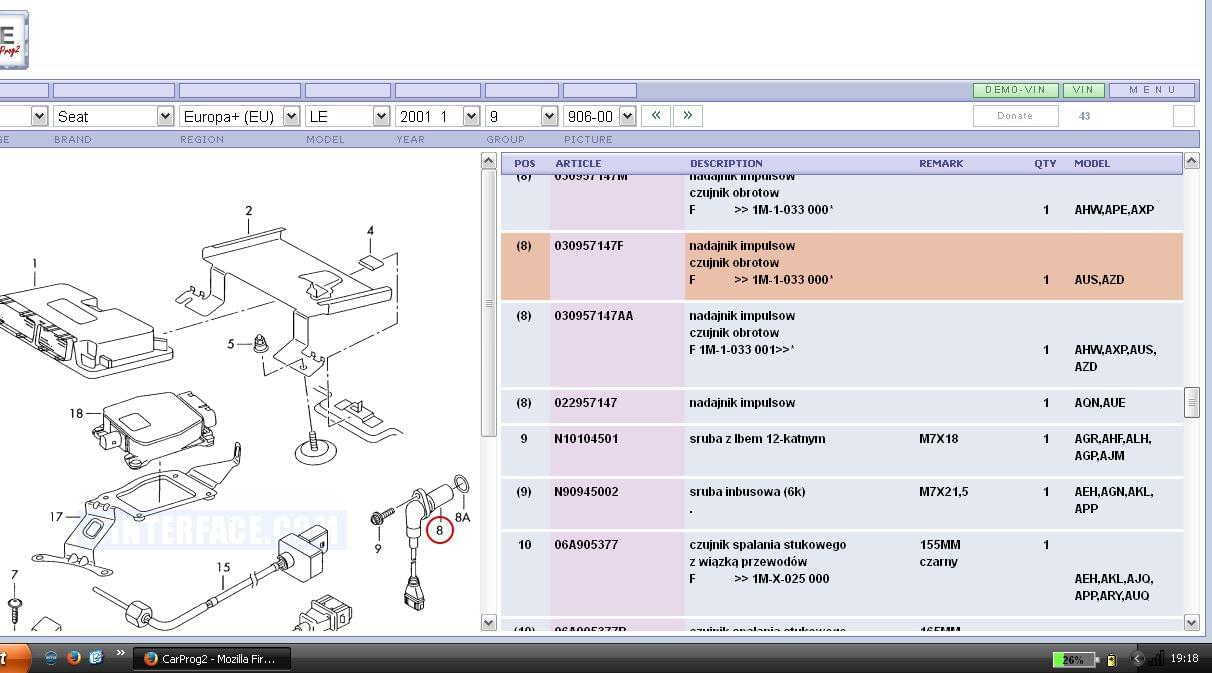The width and height of the screenshot is (1212, 673).
Task: Click the ARTICLE column header
Action: click(578, 163)
